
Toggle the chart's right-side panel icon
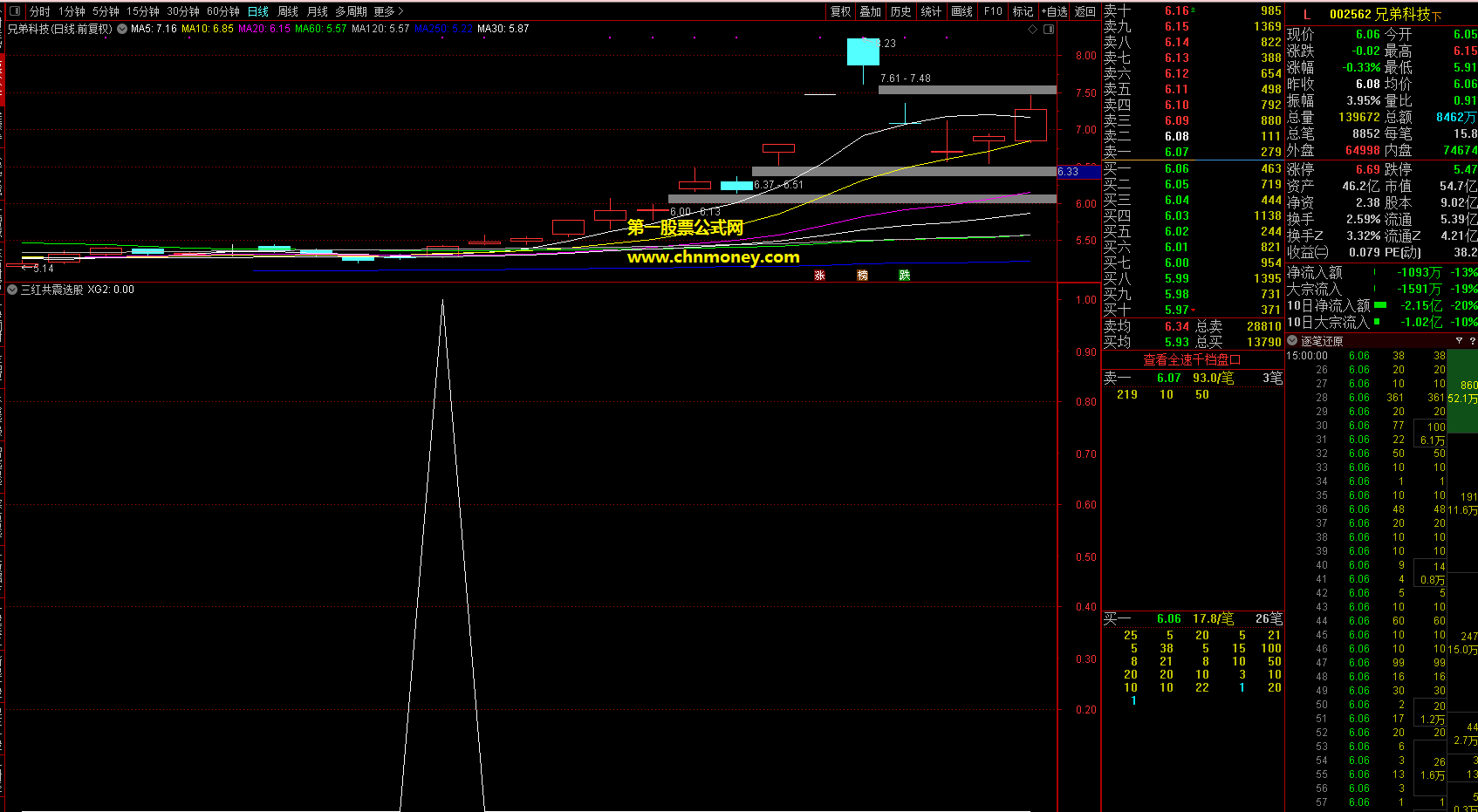point(1049,29)
